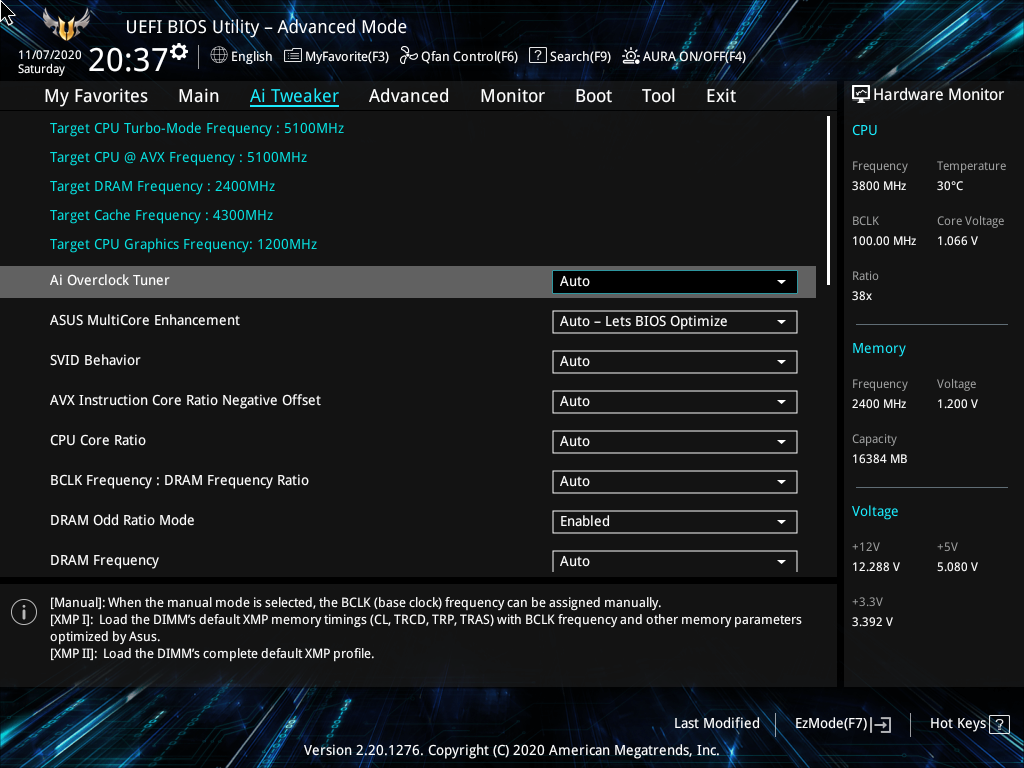The width and height of the screenshot is (1024, 768).
Task: Click Target Cache Frequency : 4300MHz
Action: coord(161,215)
